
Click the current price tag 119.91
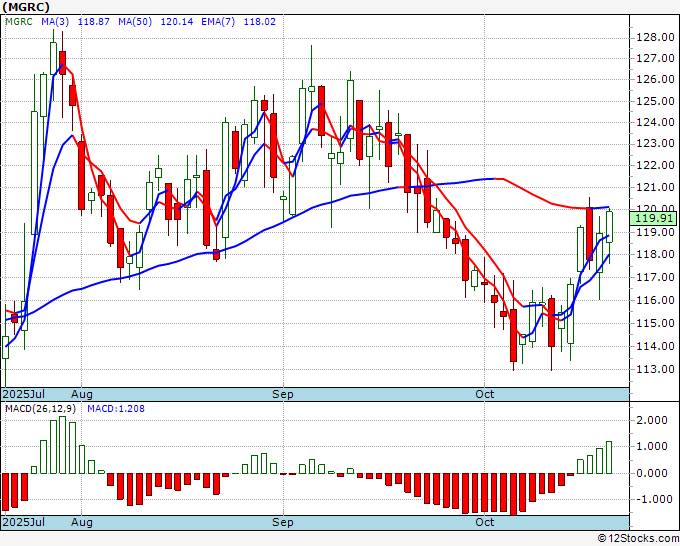[653, 218]
